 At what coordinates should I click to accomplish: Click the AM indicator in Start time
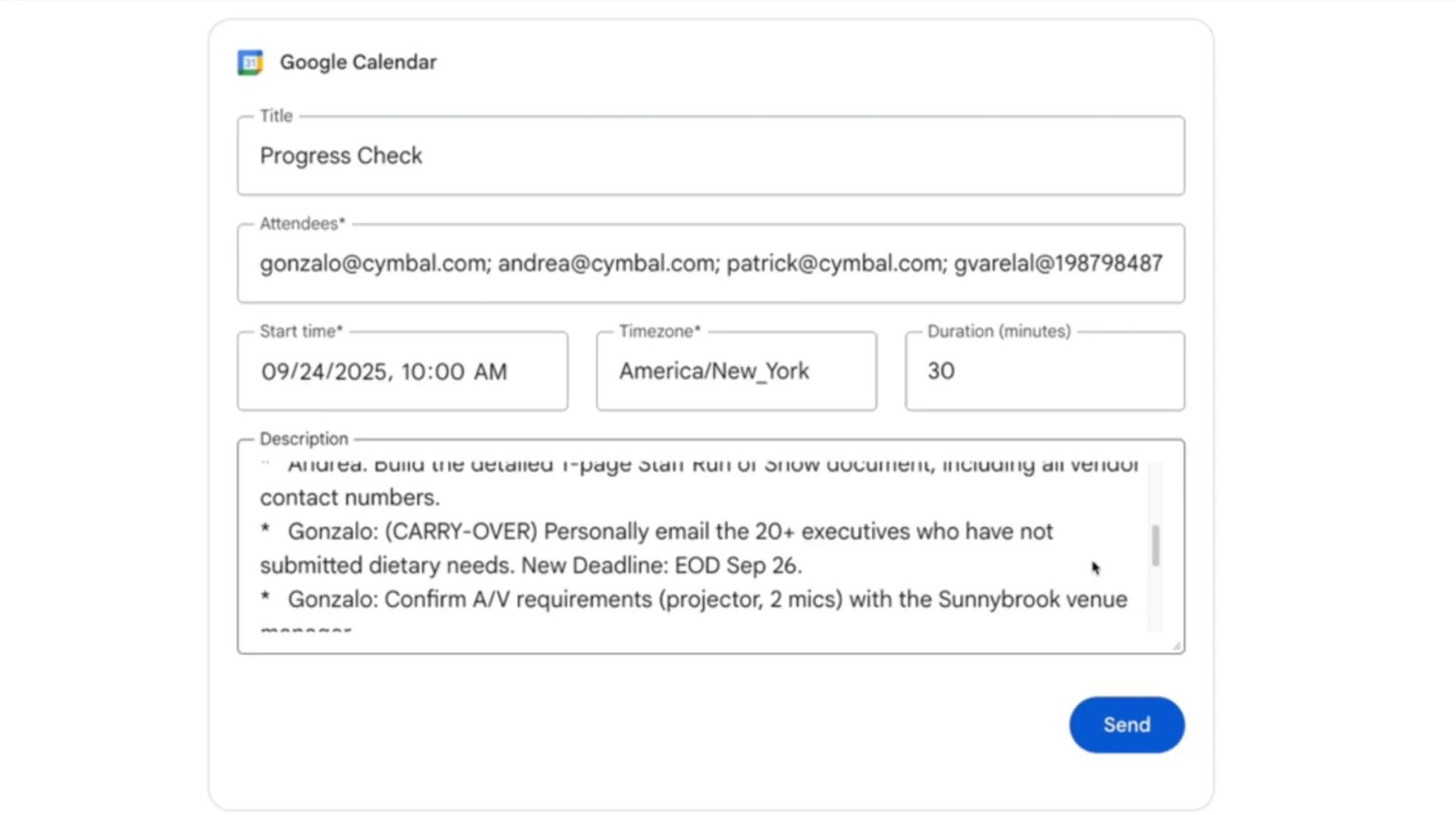click(490, 371)
